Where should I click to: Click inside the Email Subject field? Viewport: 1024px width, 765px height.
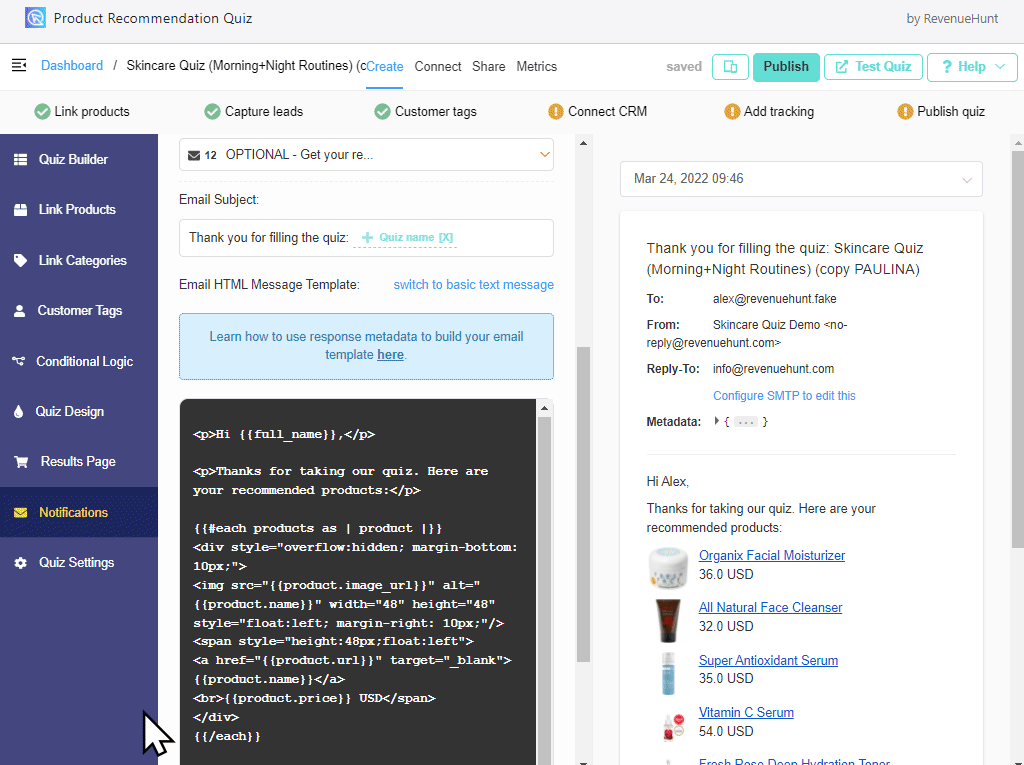366,238
